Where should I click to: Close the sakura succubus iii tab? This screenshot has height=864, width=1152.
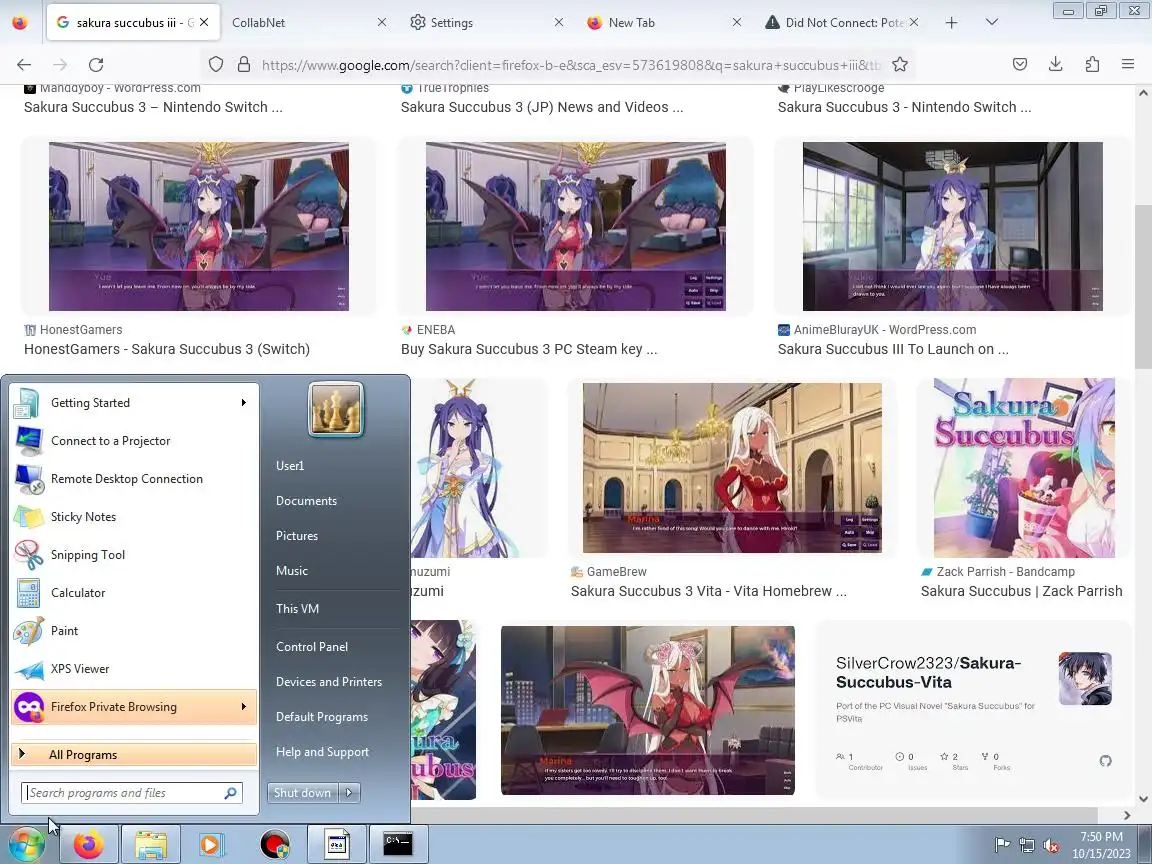pyautogui.click(x=204, y=23)
